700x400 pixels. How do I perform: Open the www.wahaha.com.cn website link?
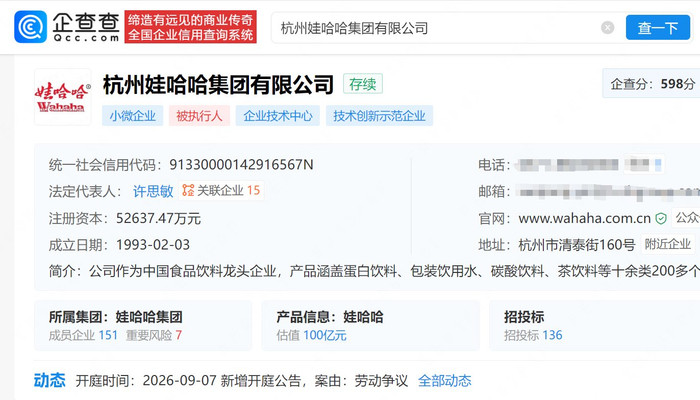[584, 218]
